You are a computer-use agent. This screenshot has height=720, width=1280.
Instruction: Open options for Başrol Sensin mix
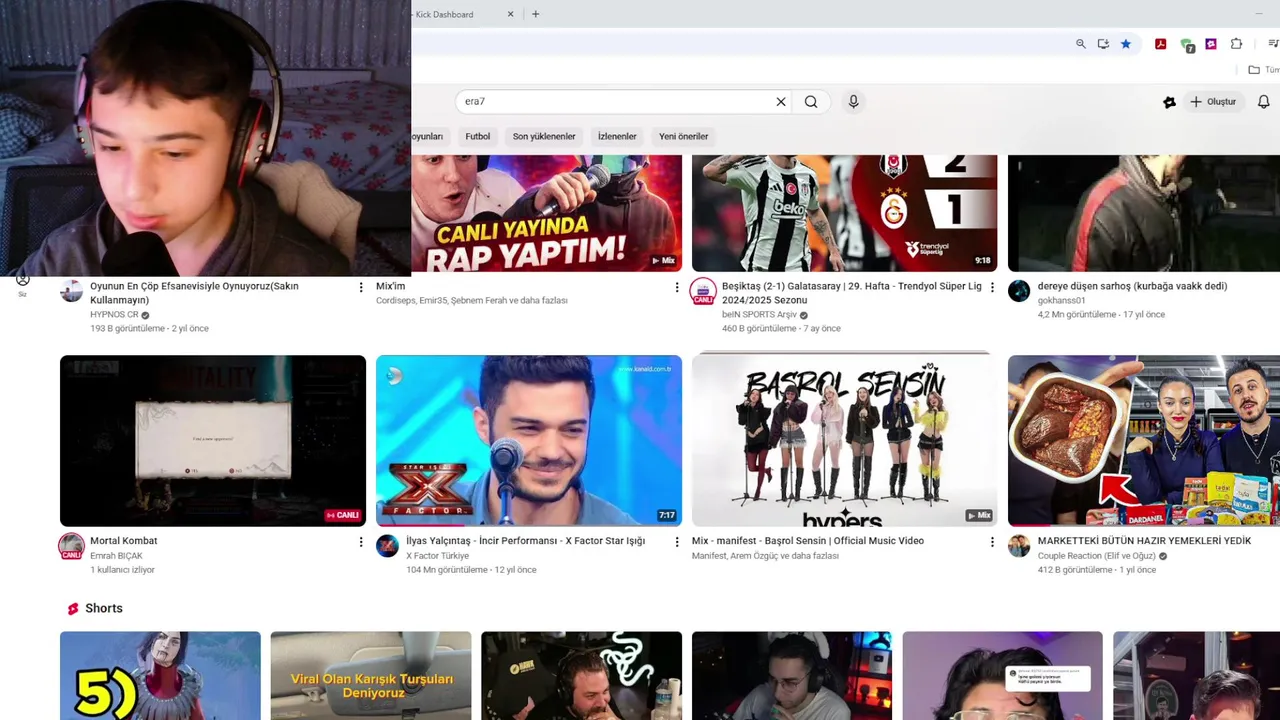point(992,542)
